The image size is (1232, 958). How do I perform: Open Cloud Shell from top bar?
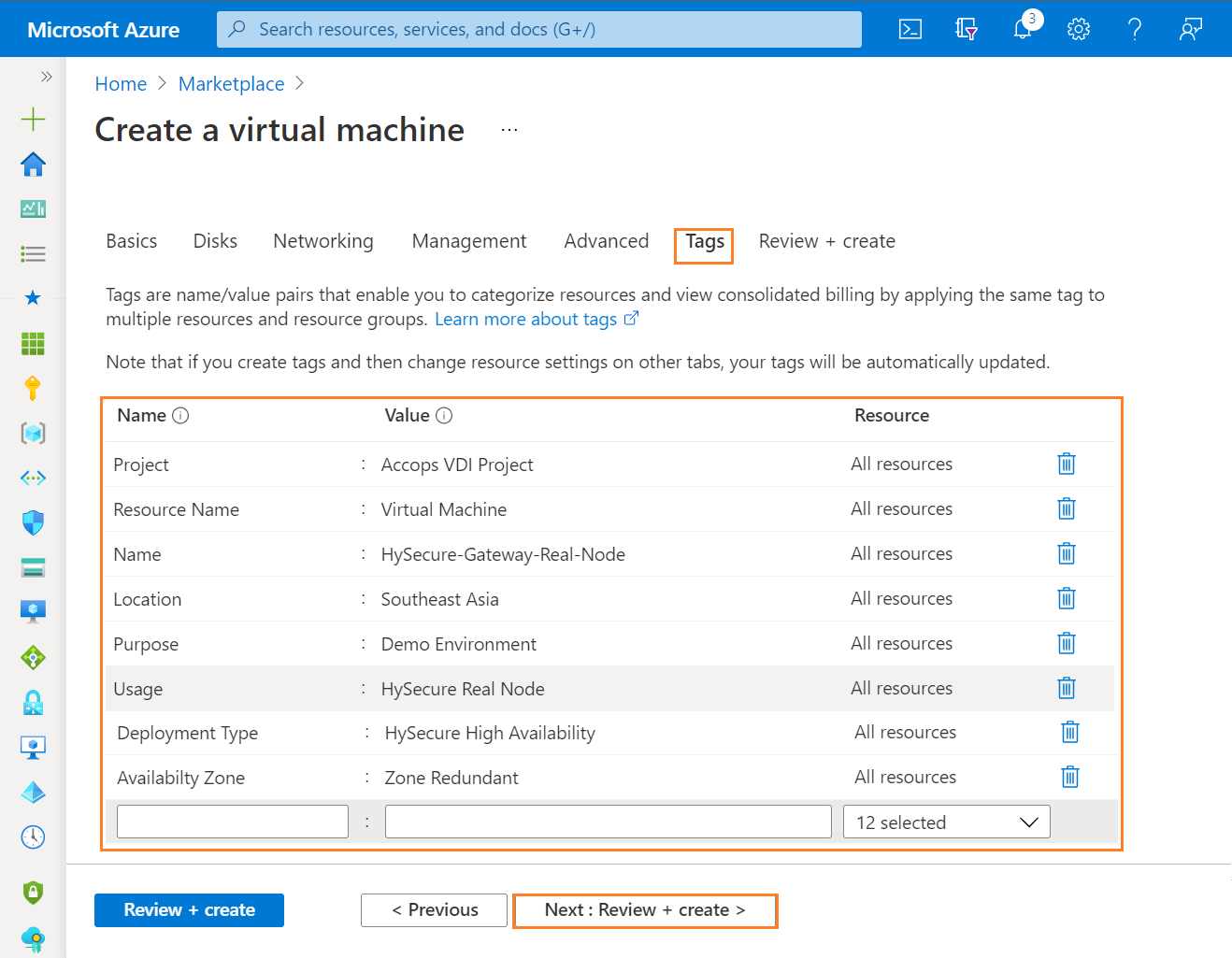click(910, 29)
